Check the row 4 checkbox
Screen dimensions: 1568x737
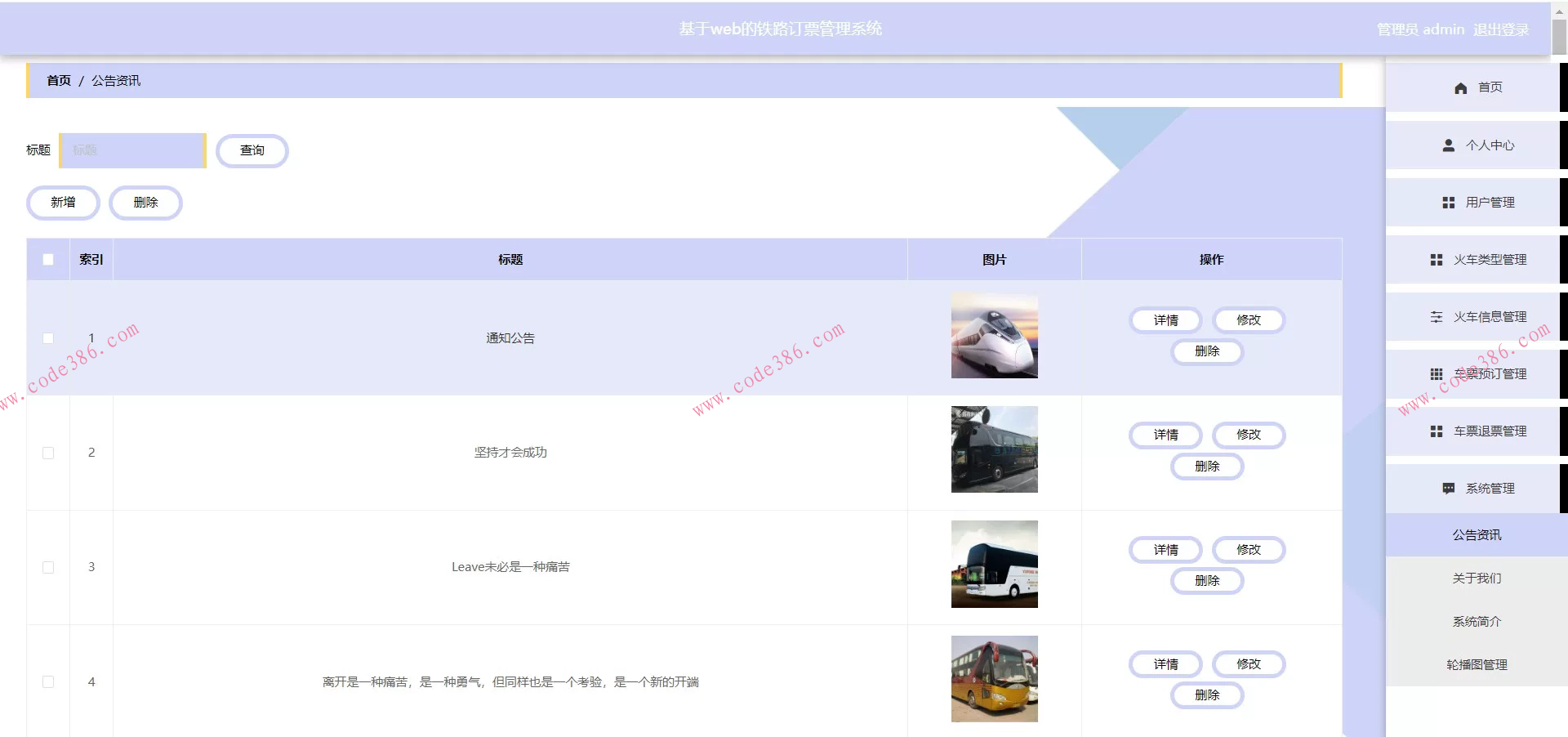pyautogui.click(x=48, y=682)
